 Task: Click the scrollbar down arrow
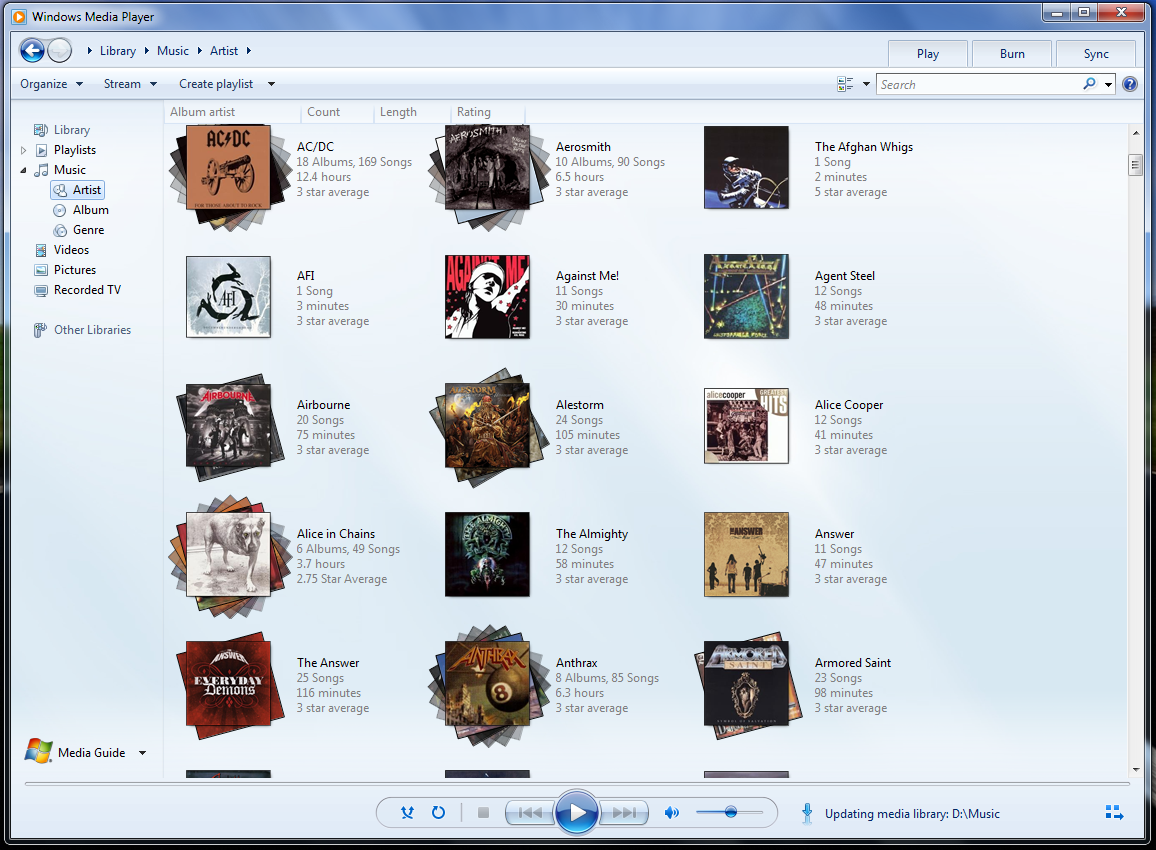pos(1135,770)
